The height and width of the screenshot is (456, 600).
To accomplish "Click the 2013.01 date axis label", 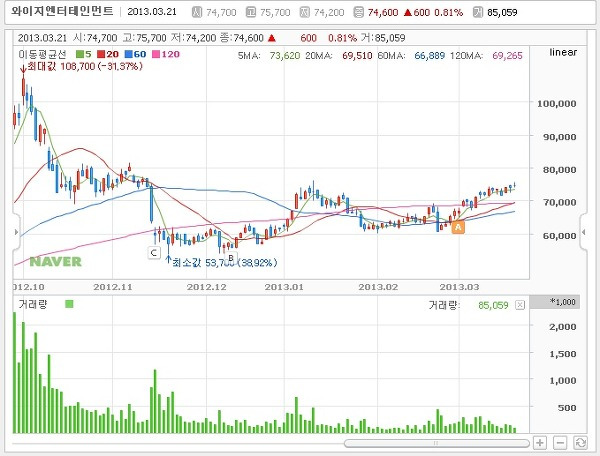I will pyautogui.click(x=284, y=287).
